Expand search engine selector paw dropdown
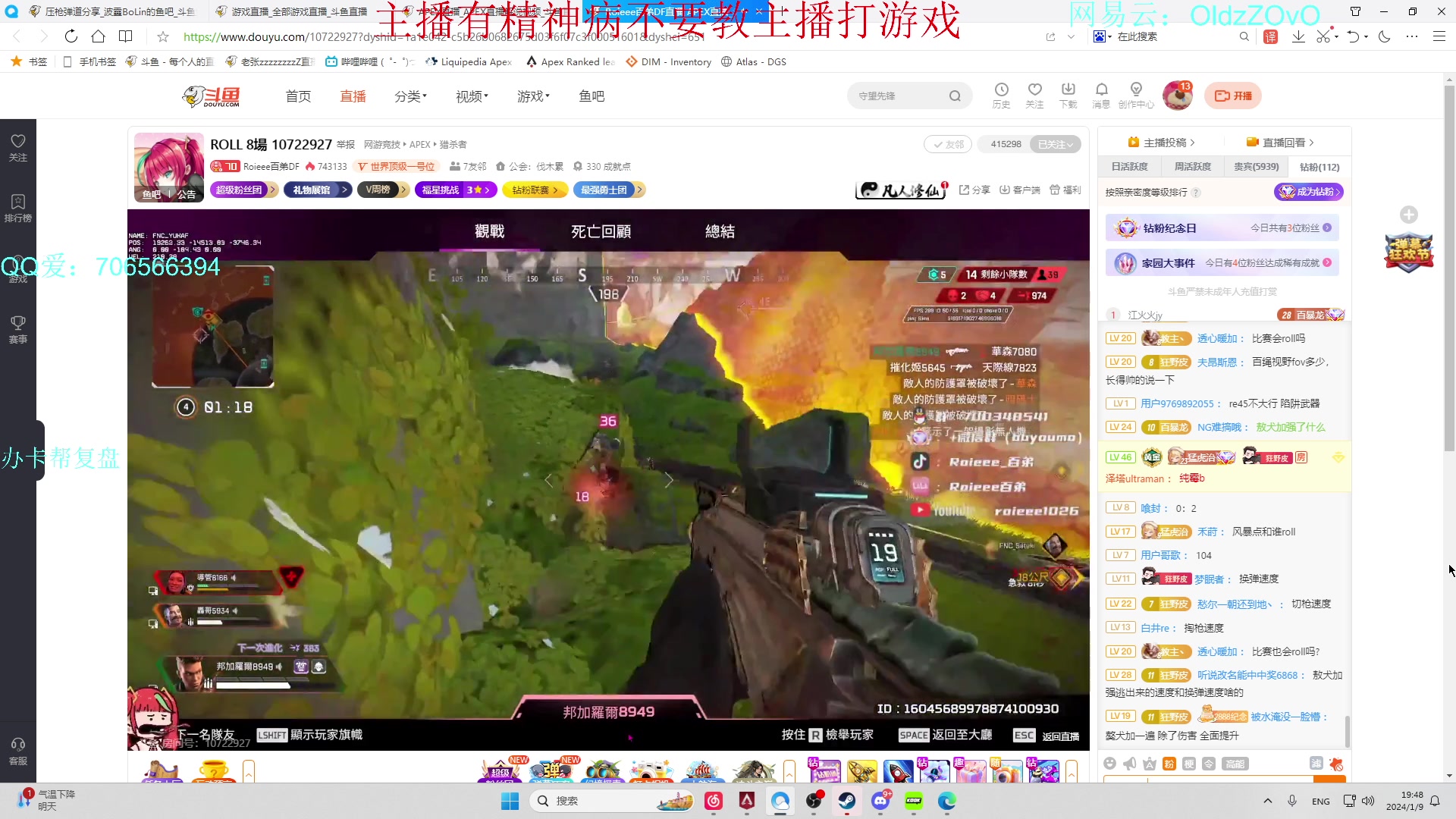Image resolution: width=1456 pixels, height=819 pixels. coord(1103,36)
